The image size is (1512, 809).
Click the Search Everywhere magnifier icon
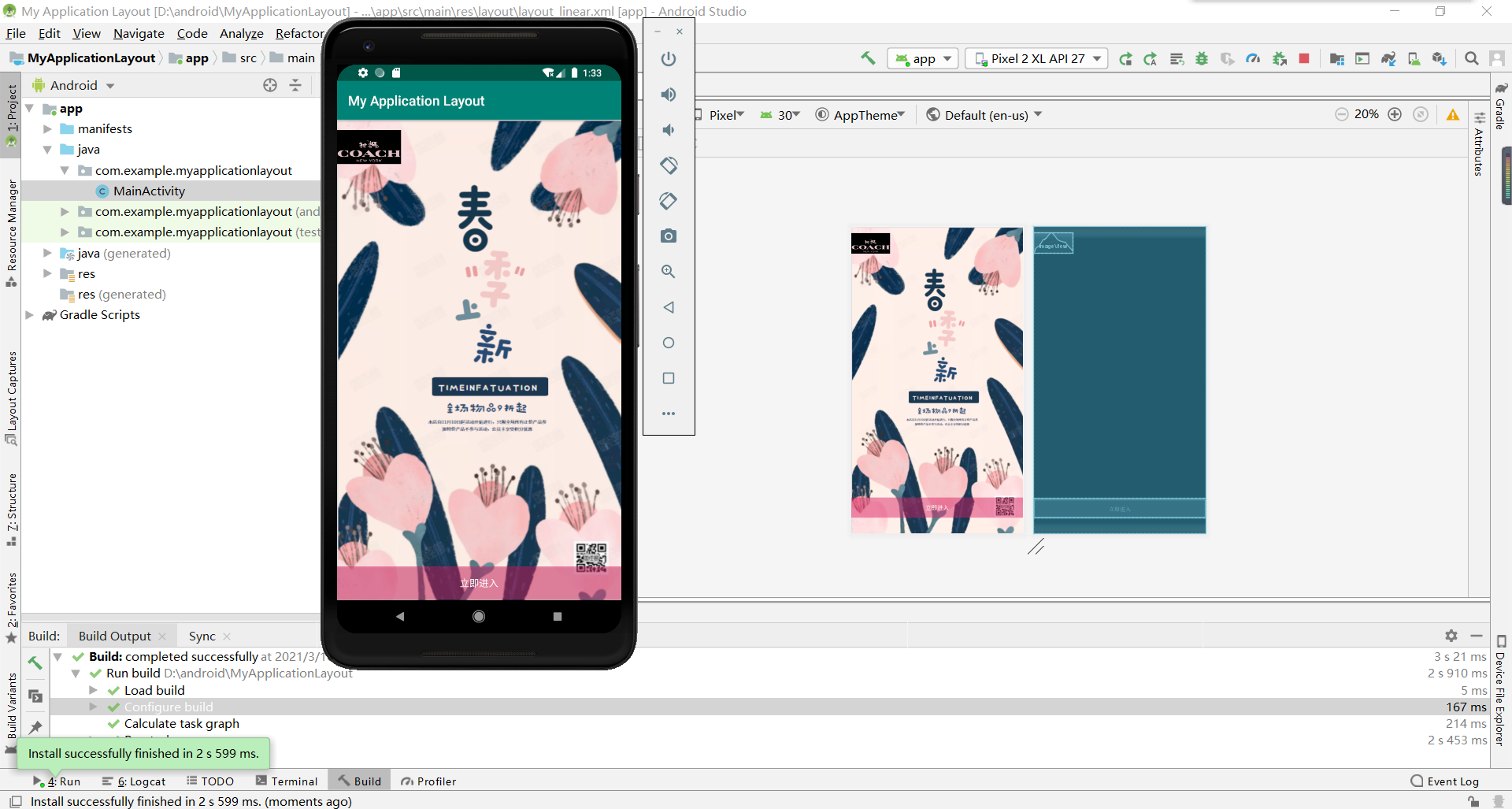tap(1471, 58)
